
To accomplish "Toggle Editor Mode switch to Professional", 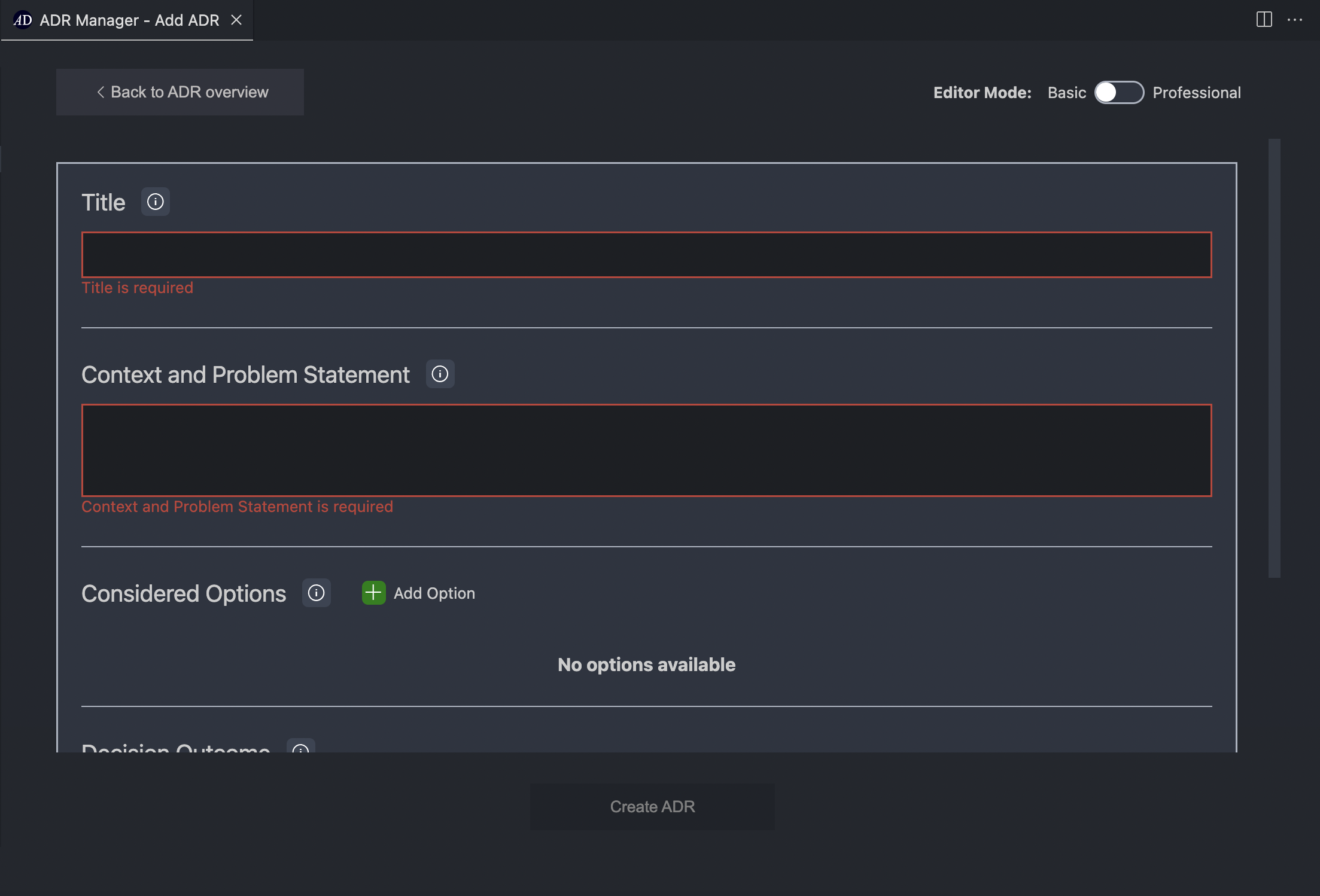I will (1119, 93).
